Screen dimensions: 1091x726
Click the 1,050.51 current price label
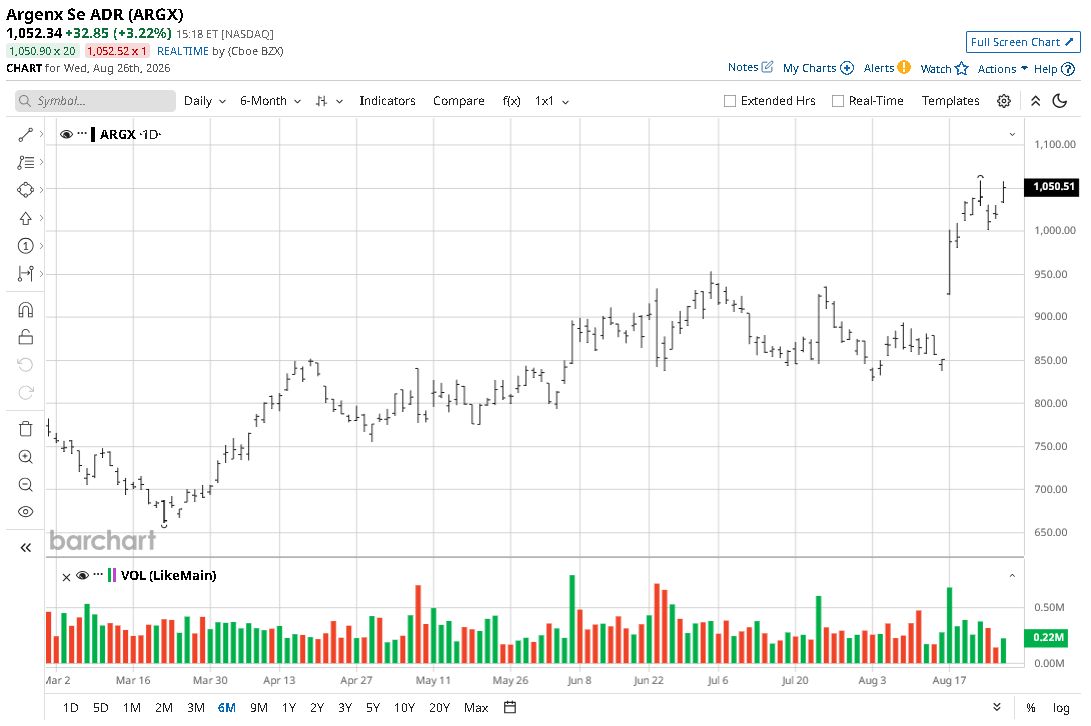pyautogui.click(x=1053, y=186)
